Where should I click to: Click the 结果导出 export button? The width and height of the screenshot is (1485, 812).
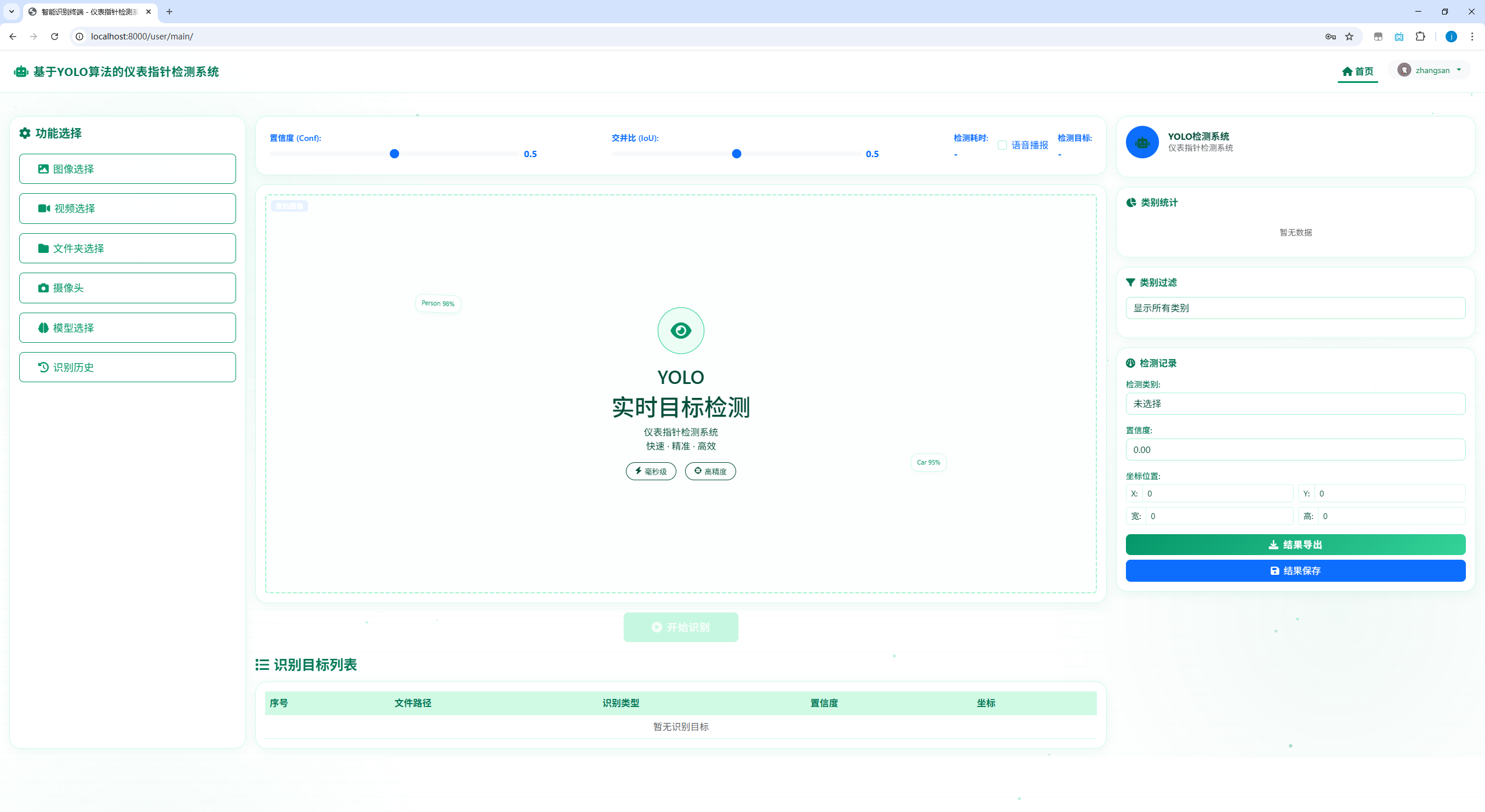click(x=1295, y=545)
